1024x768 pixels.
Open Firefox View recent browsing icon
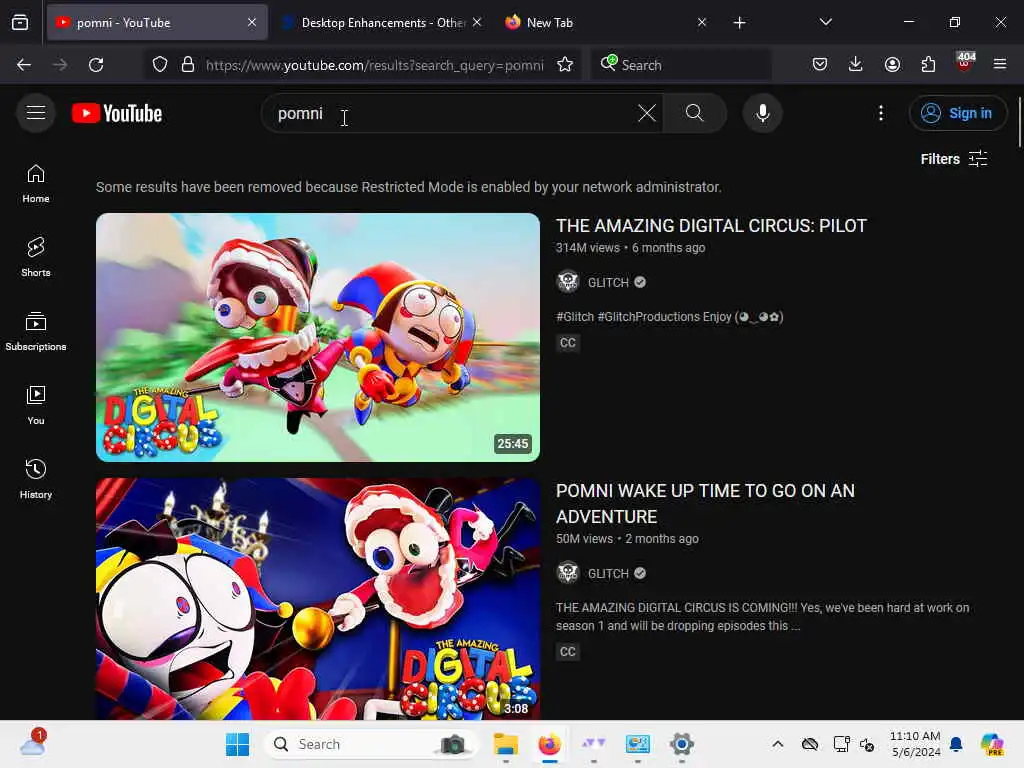pyautogui.click(x=20, y=23)
